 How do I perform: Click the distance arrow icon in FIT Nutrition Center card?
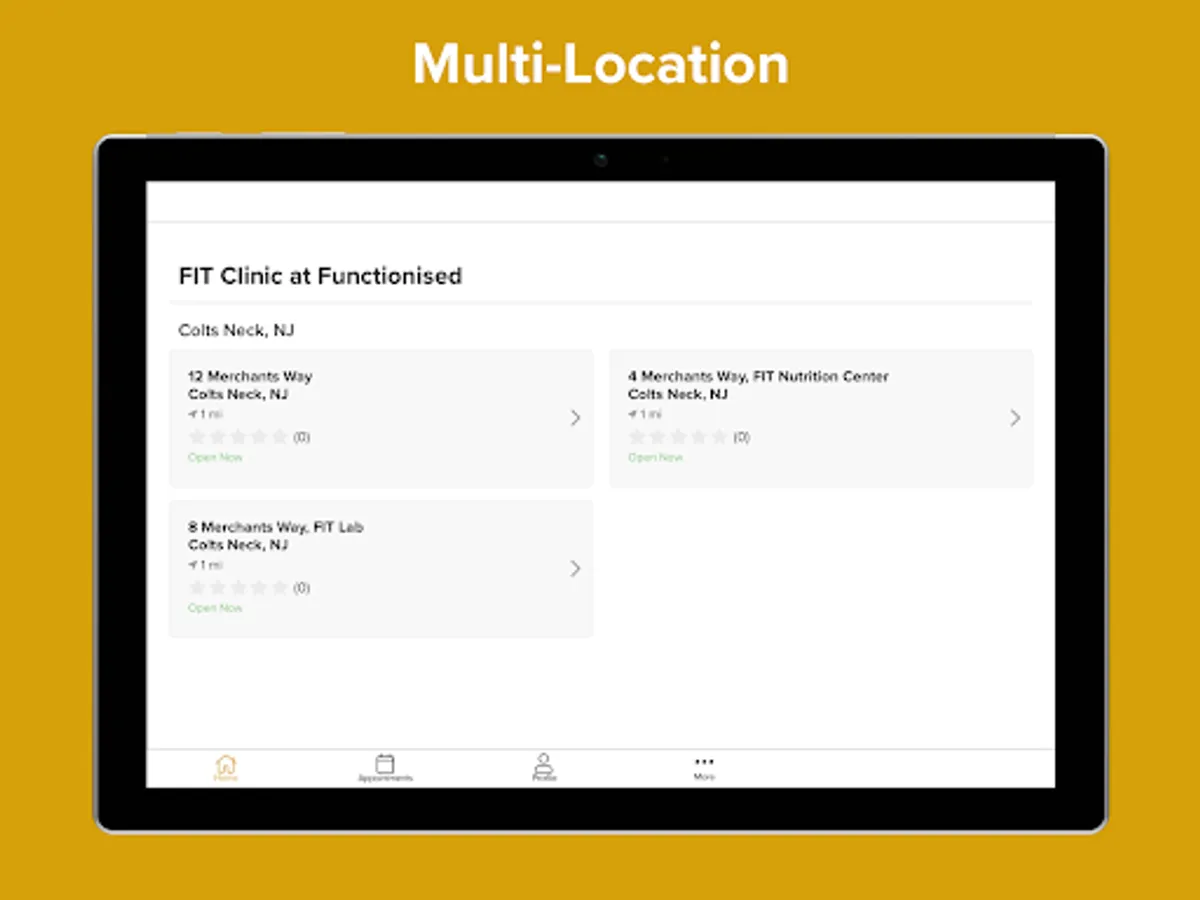coord(633,414)
